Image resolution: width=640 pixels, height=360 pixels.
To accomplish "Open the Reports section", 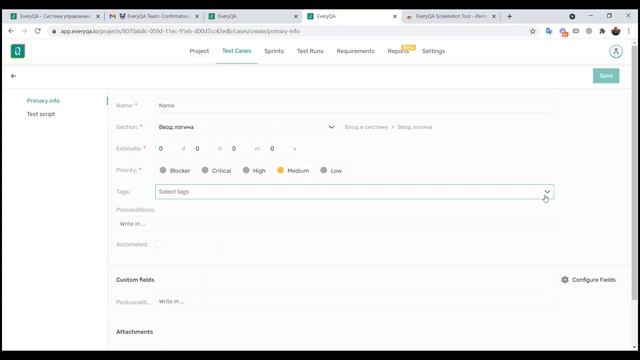I will coord(398,51).
